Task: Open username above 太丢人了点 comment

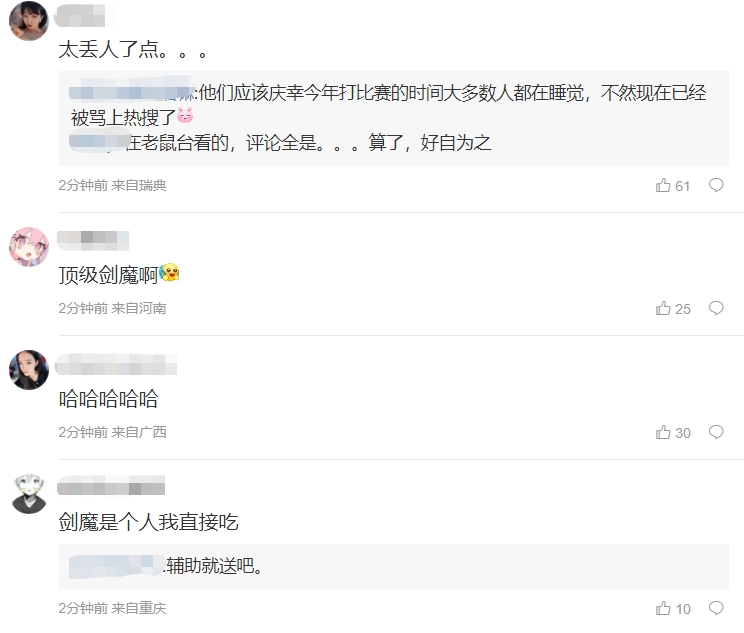Action: (x=80, y=16)
